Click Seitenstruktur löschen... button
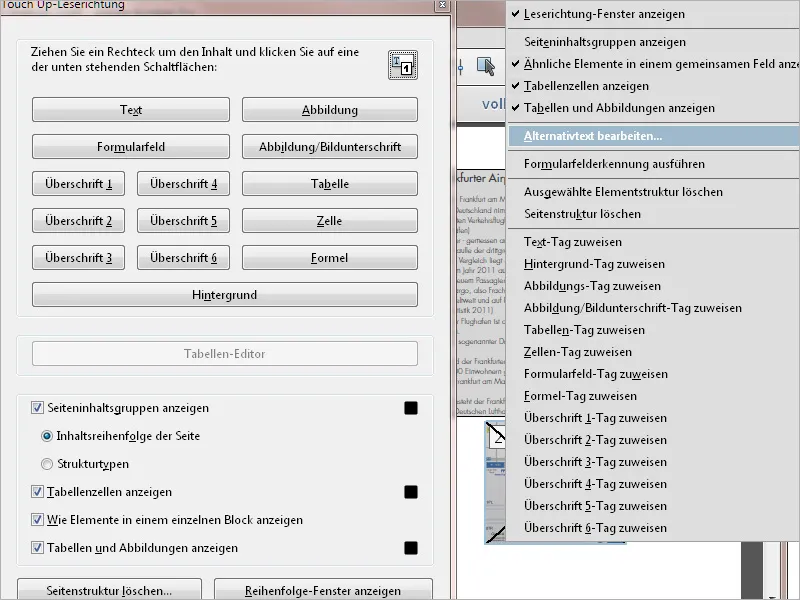The width and height of the screenshot is (800, 600). 109,590
